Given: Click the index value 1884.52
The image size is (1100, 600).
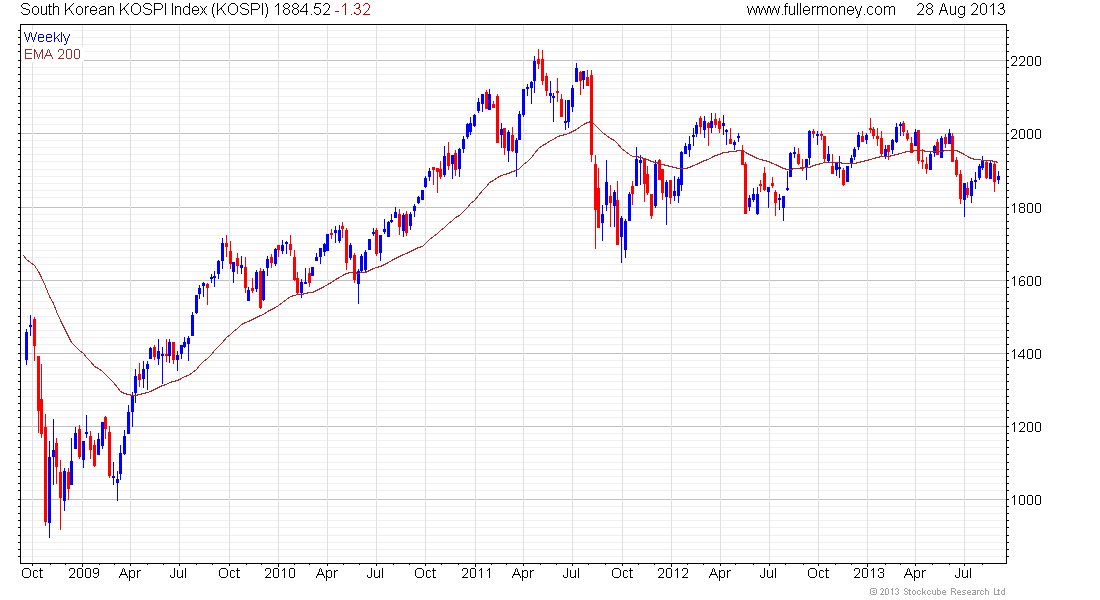Looking at the screenshot, I should (x=302, y=10).
